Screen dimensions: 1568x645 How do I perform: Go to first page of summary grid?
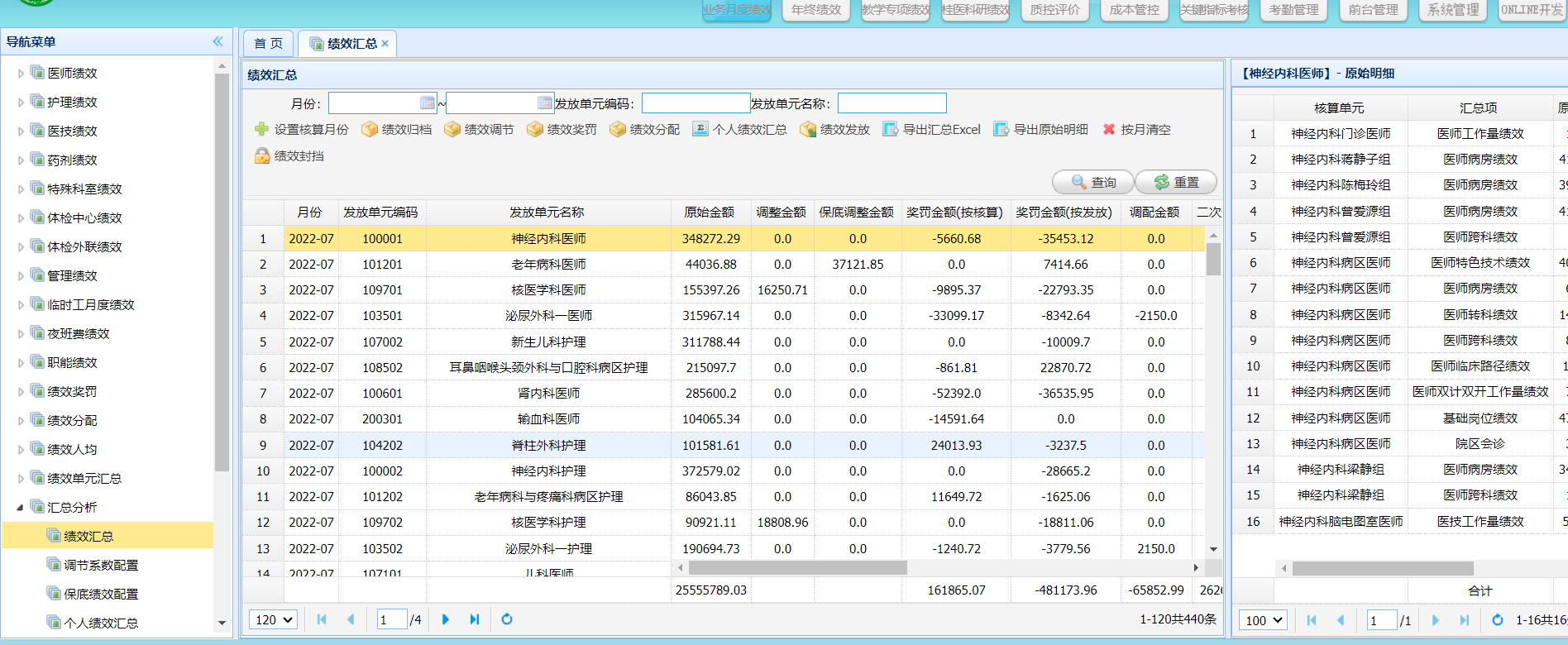click(x=322, y=619)
